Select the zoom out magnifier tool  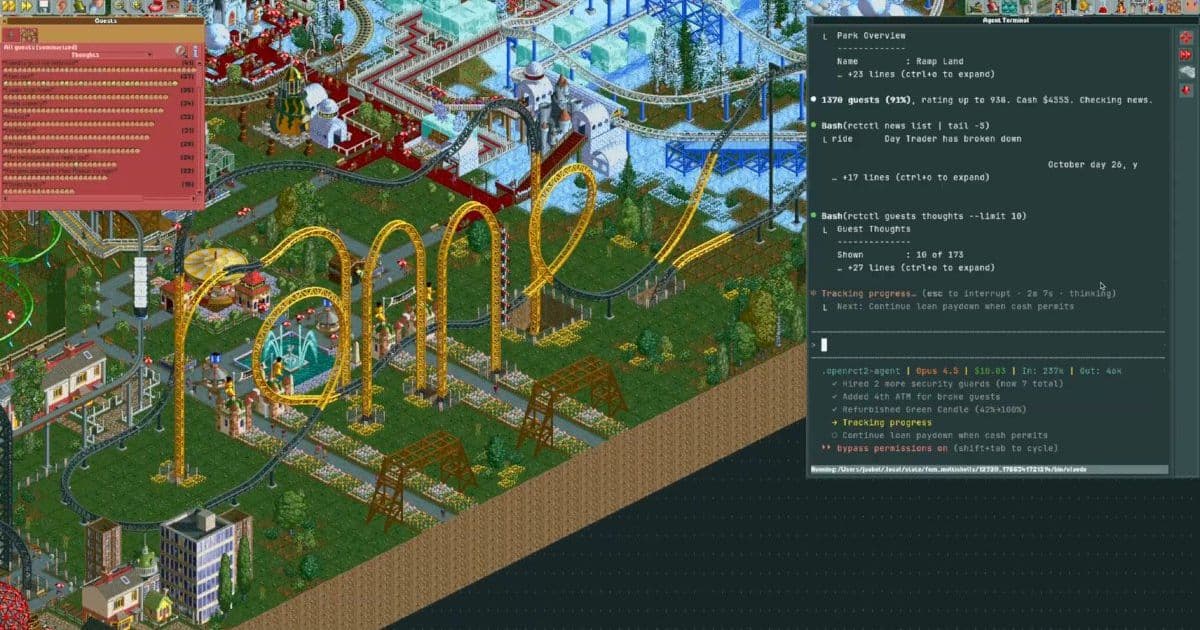coord(118,8)
